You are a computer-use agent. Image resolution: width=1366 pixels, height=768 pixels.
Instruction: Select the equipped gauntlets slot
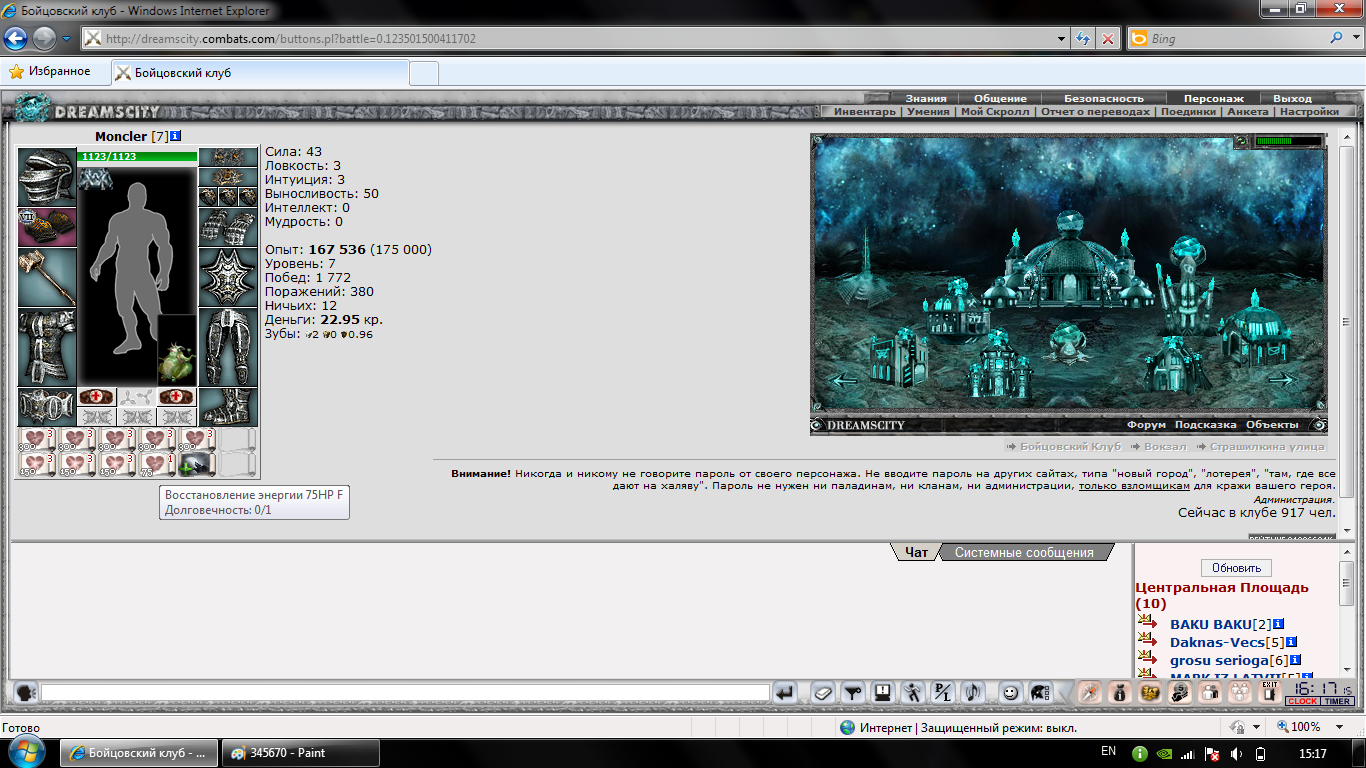point(228,227)
